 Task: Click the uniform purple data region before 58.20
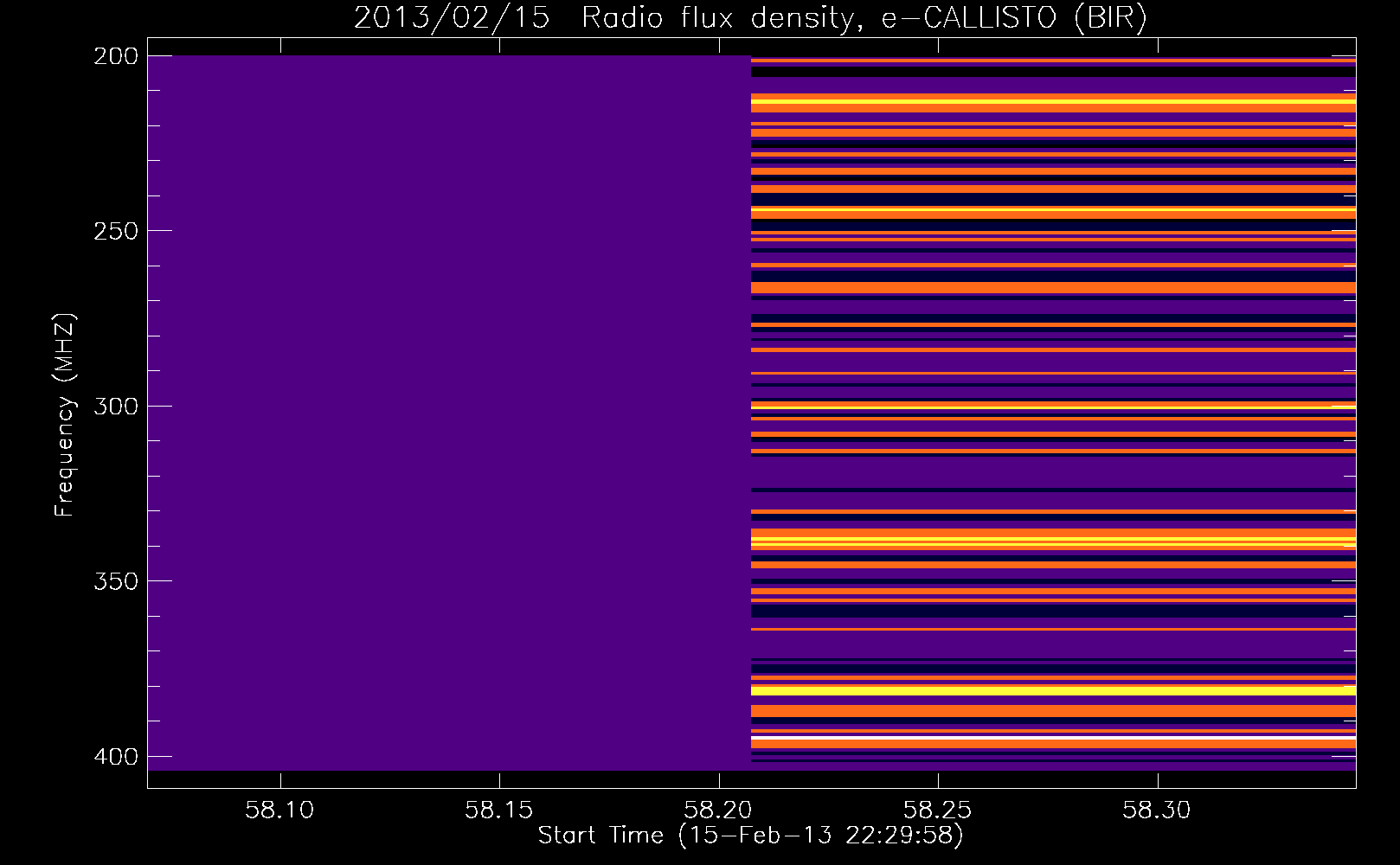[449, 413]
